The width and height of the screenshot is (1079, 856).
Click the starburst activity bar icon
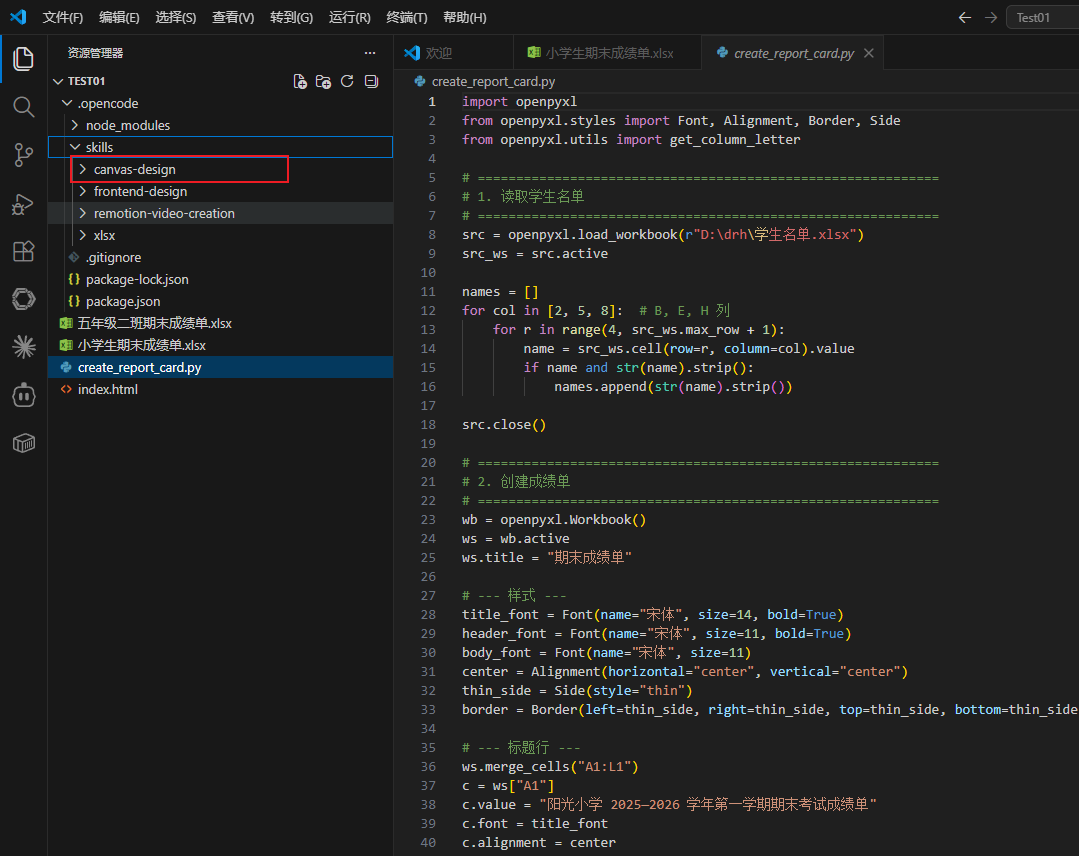point(23,347)
